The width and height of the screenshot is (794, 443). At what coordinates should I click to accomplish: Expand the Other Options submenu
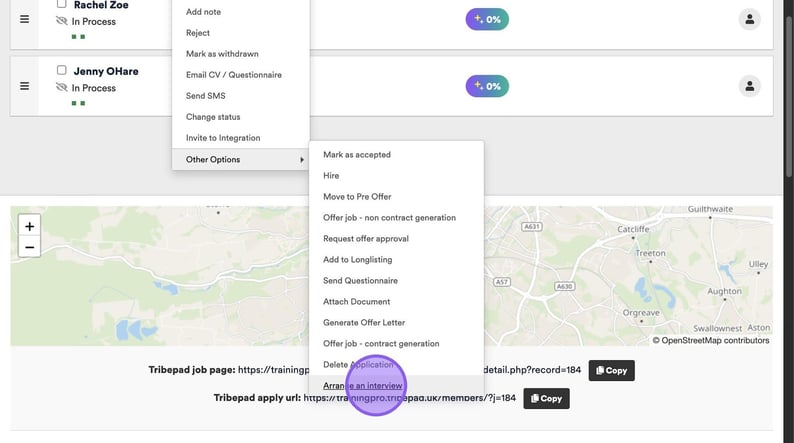click(240, 159)
